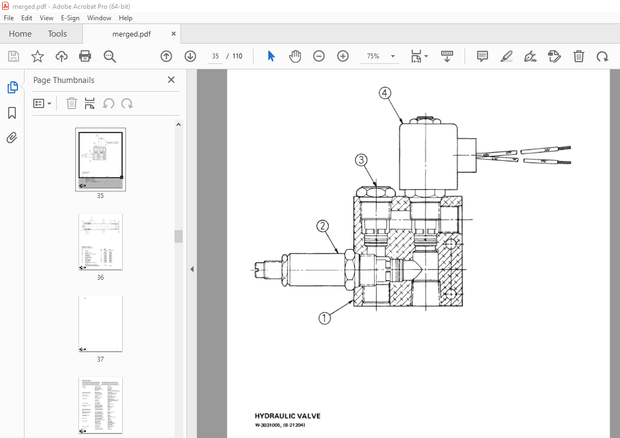Switch to the Tools tab
This screenshot has width=620, height=438.
pyautogui.click(x=58, y=33)
